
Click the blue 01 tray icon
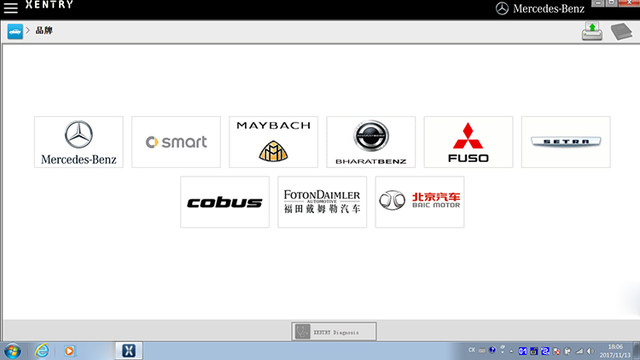point(523,351)
